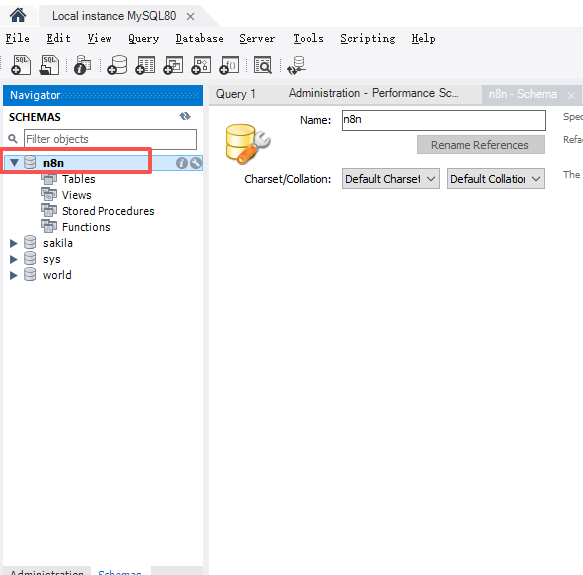The image size is (583, 575).
Task: Open the Tools menu
Action: [x=308, y=38]
